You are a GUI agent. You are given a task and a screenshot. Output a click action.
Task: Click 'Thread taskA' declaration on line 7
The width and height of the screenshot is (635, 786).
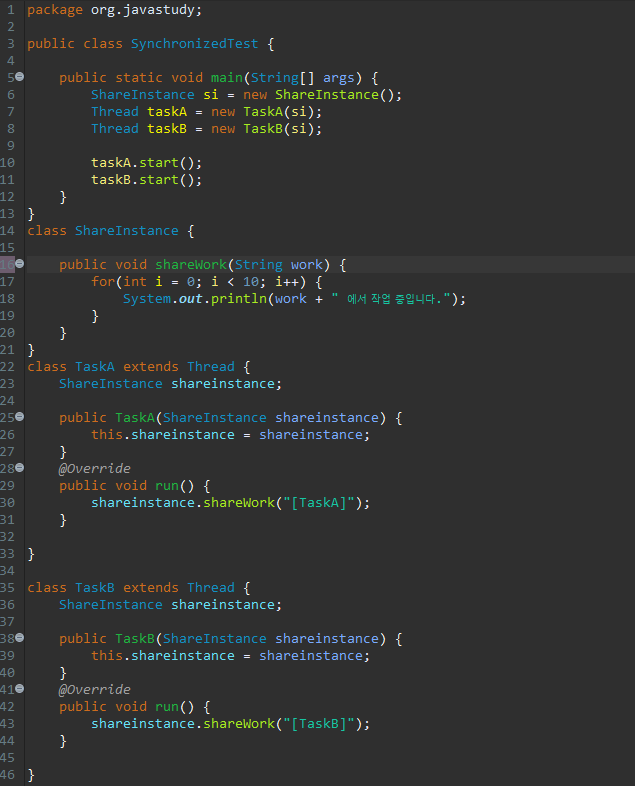coord(139,112)
